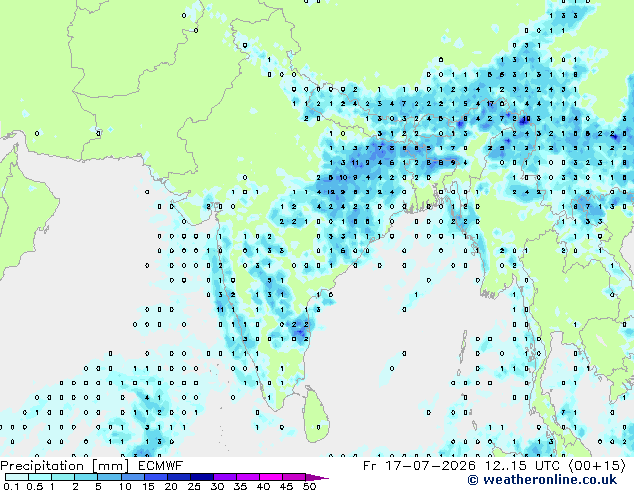Viewport: 634px width, 490px height.
Task: Click the '25' legend scale label
Action: pyautogui.click(x=194, y=486)
